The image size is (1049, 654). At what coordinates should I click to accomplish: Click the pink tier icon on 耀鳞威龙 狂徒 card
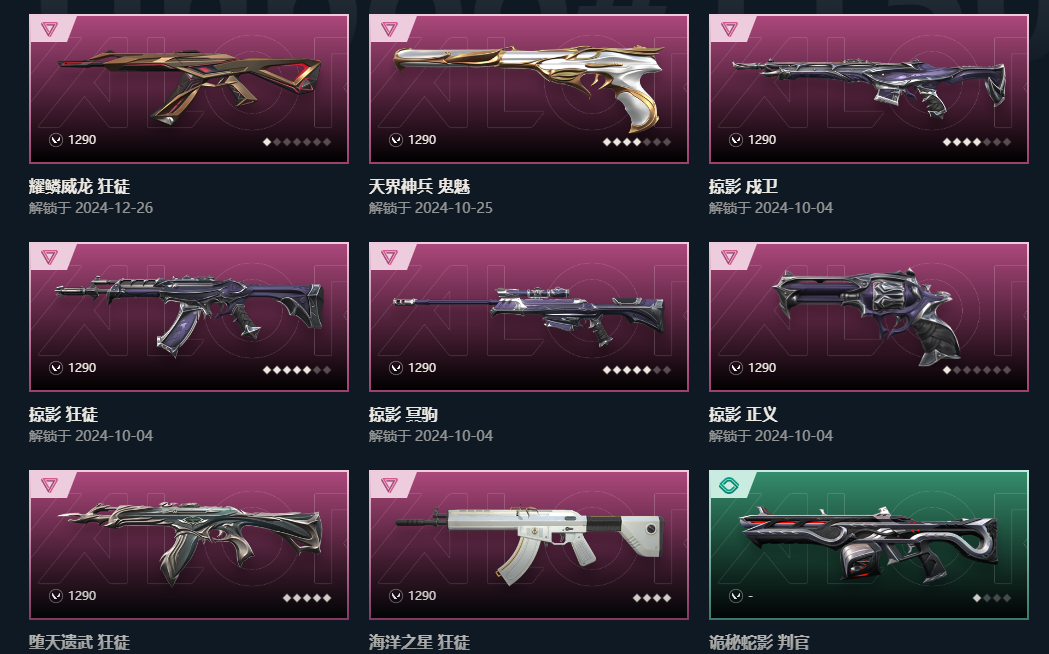(50, 29)
